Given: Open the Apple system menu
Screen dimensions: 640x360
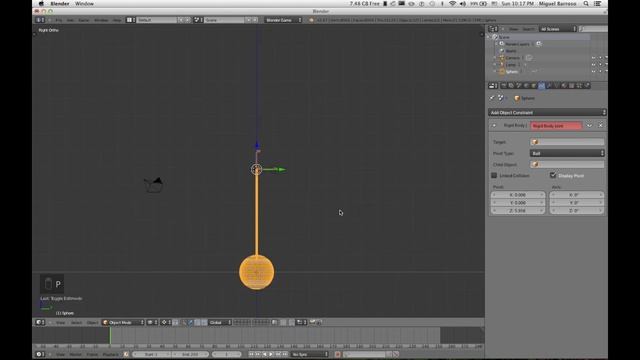Looking at the screenshot, I should coord(41,4).
